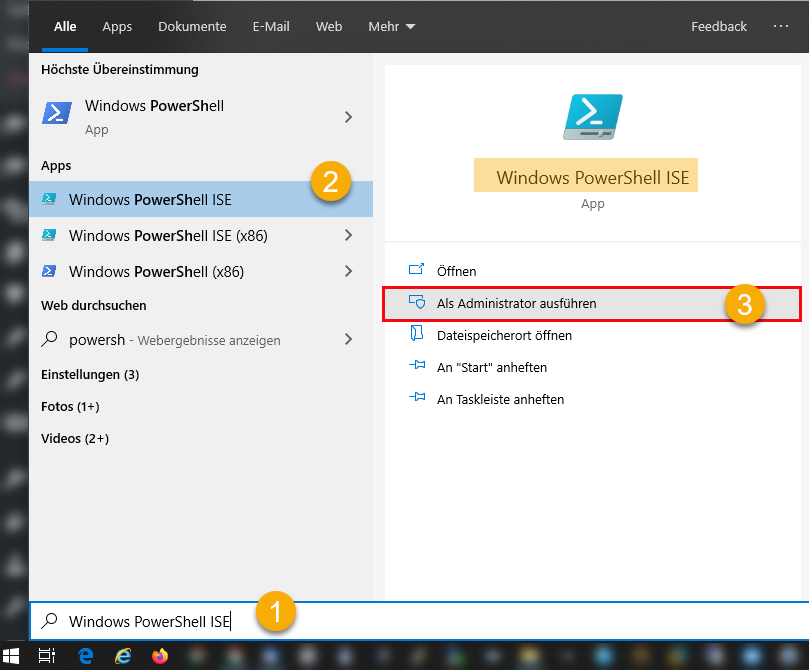809x670 pixels.
Task: Click into the search text field
Action: coord(419,621)
